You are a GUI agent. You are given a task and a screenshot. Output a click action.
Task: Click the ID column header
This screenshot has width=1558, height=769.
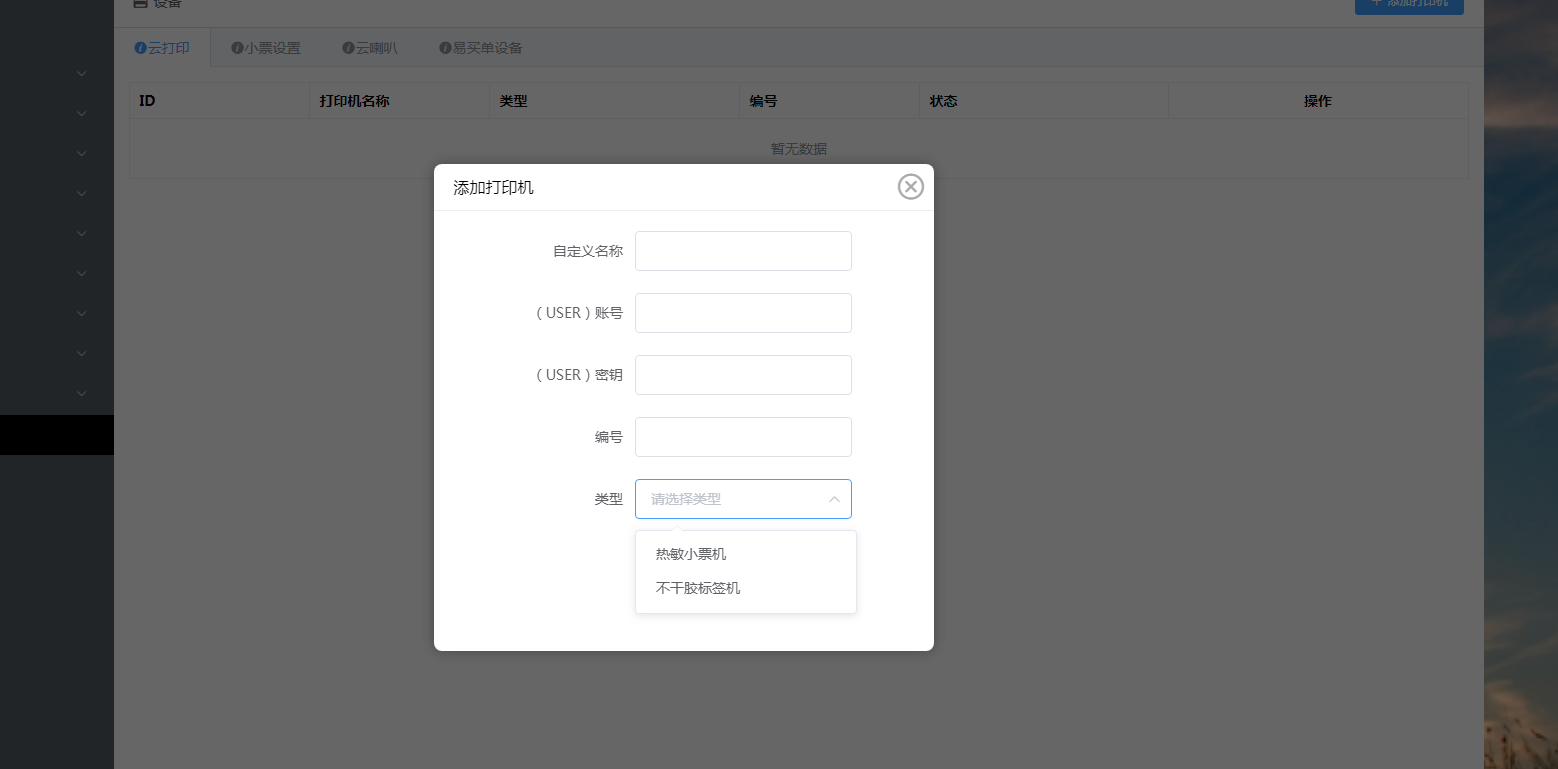[219, 101]
